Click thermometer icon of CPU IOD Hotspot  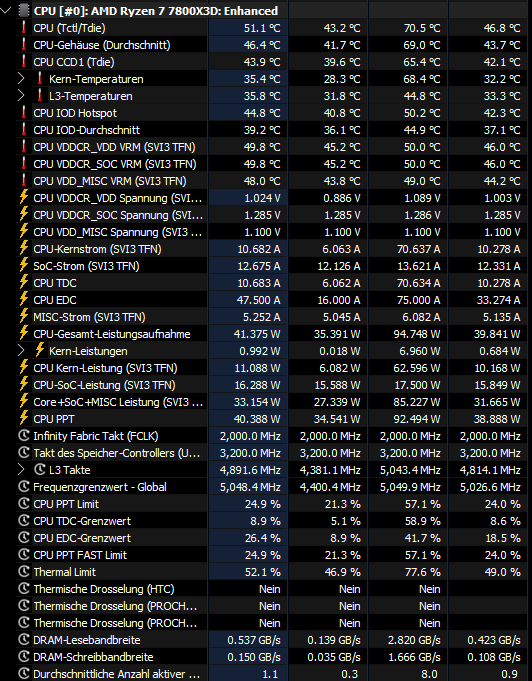point(24,113)
